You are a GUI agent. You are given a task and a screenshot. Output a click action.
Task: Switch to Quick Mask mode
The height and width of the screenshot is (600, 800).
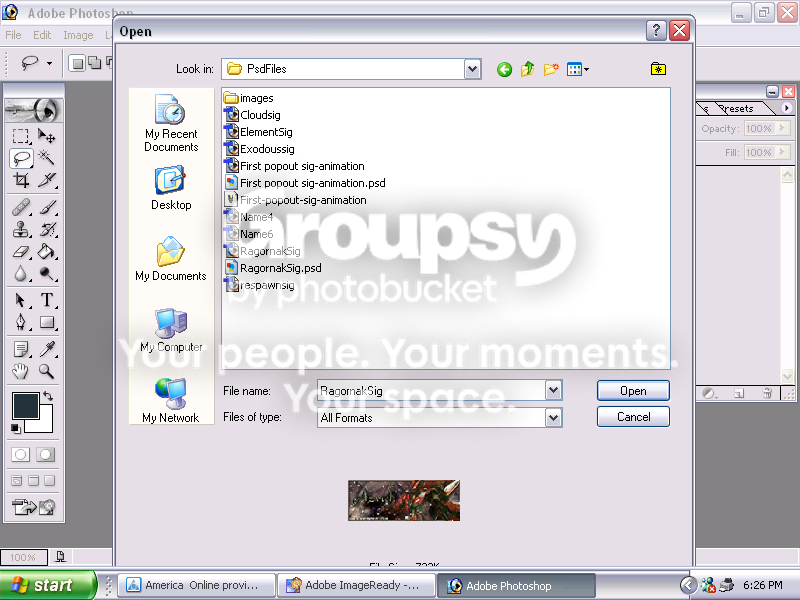pyautogui.click(x=45, y=454)
